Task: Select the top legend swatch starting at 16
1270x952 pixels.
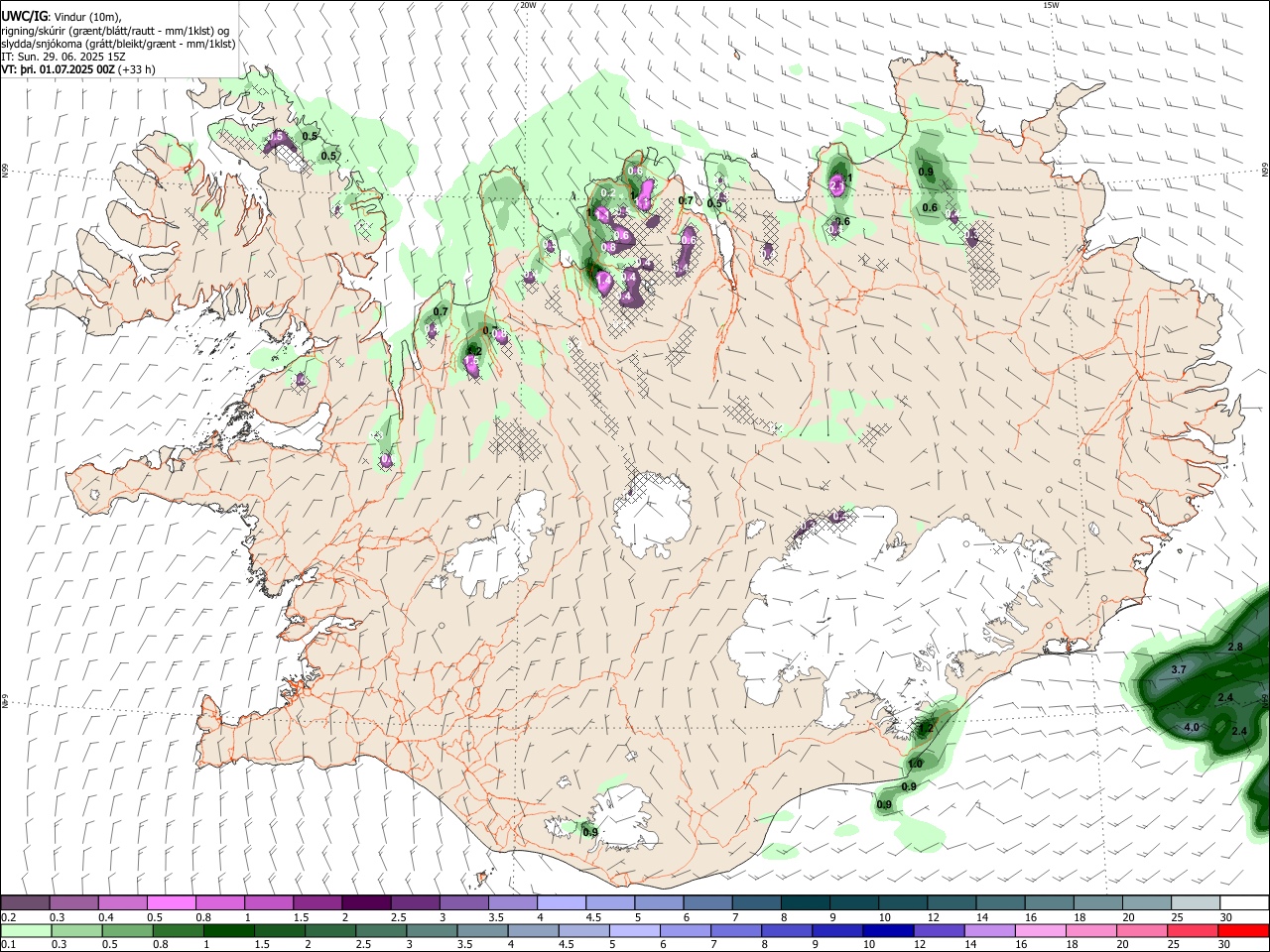Action: (1050, 903)
